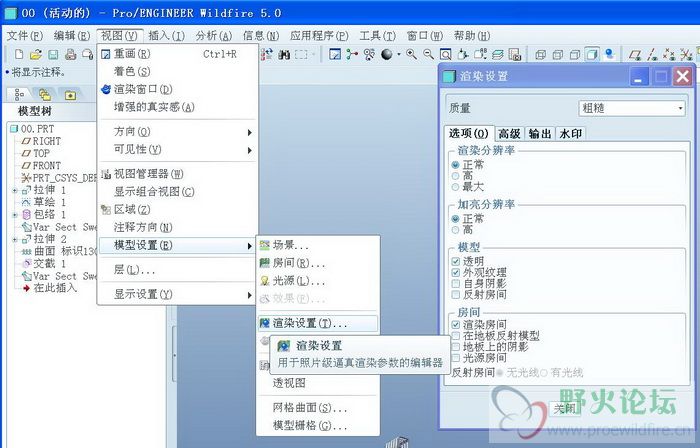
Task: Switch to Hidden Line display icon
Action: (x=558, y=54)
